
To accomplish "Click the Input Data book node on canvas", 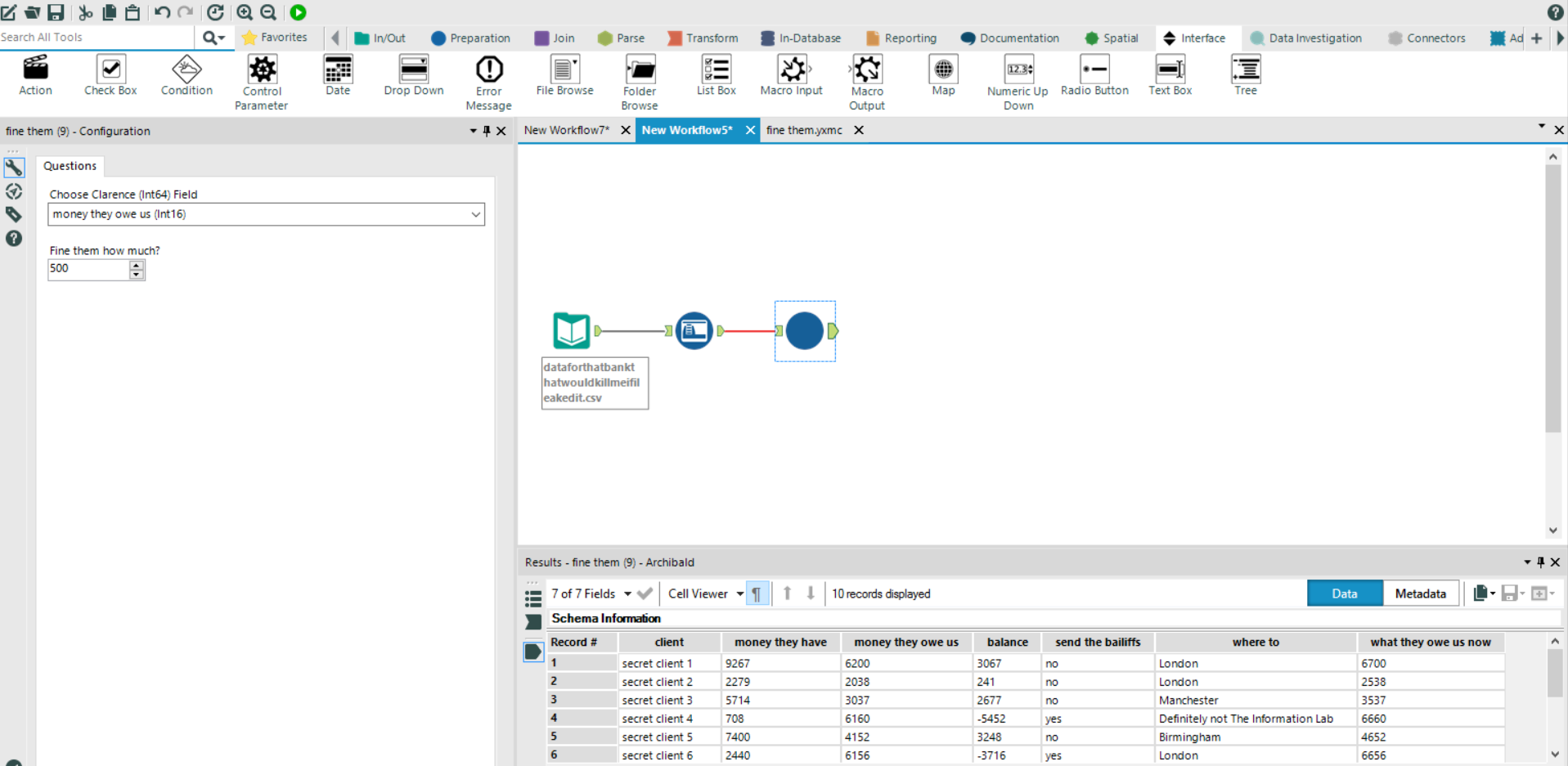I will (x=571, y=331).
